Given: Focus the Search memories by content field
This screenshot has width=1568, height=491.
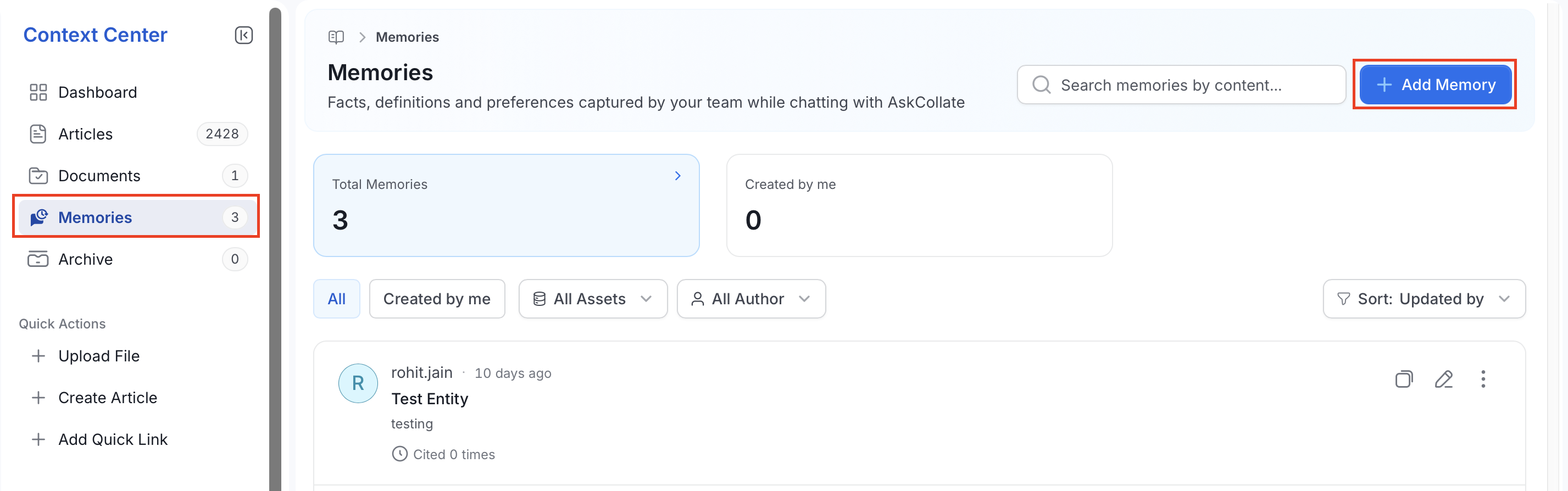Looking at the screenshot, I should coord(1181,85).
